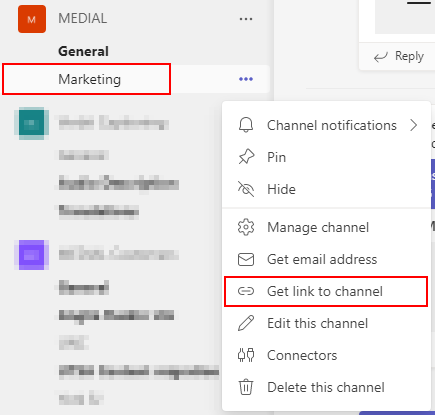Open Marketing channel more options ellipsis
The image size is (435, 415).
tap(246, 79)
